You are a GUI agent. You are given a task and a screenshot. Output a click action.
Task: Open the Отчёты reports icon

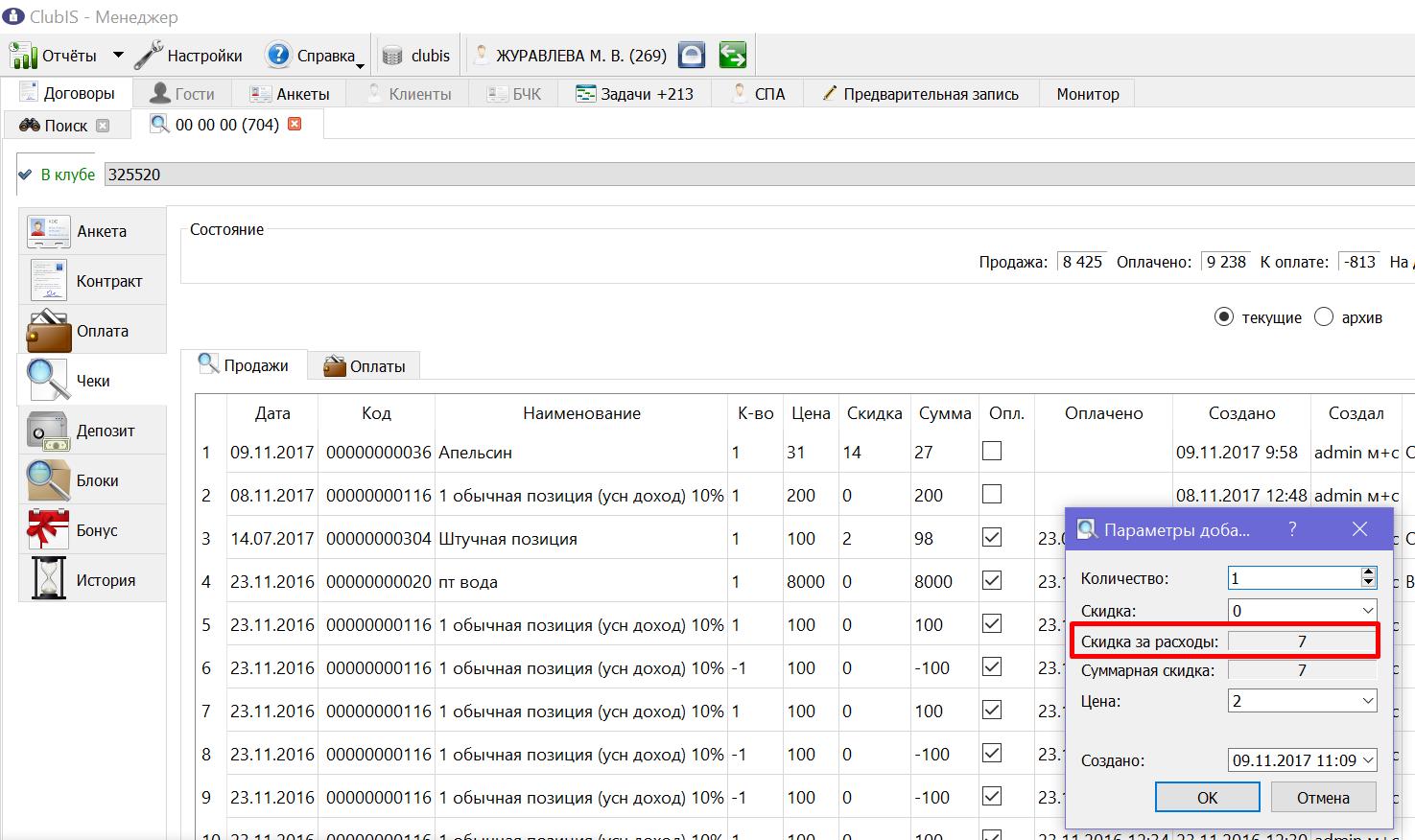[x=23, y=56]
